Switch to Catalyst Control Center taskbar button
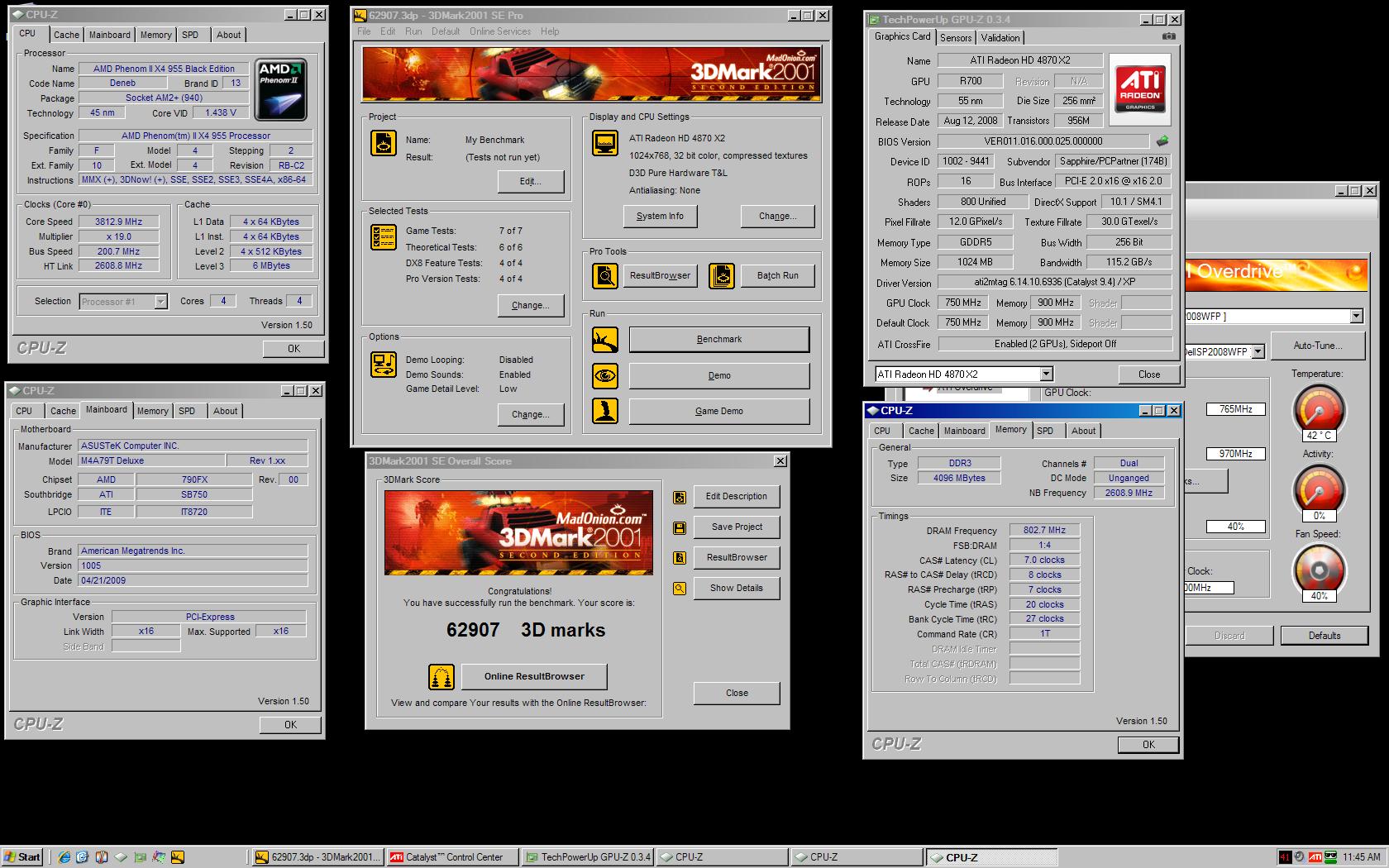The image size is (1389, 868). click(452, 857)
